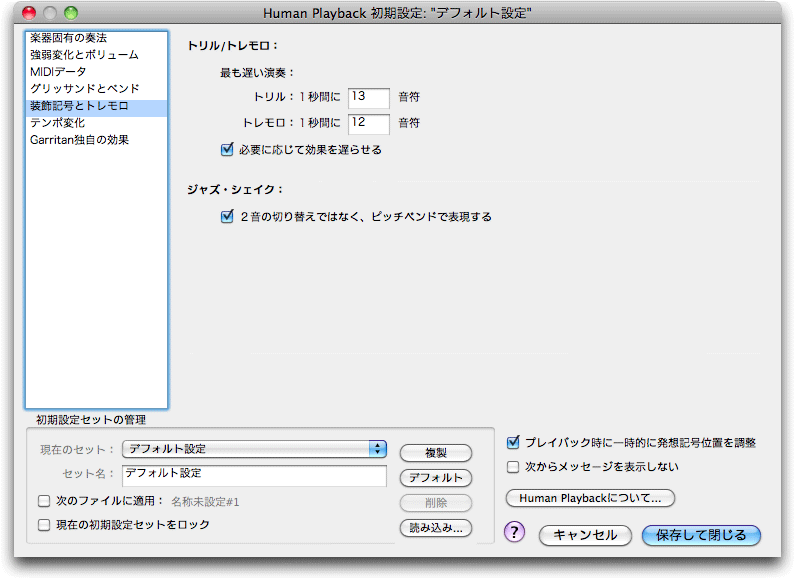Open the テンポ変化 category
Viewport: 795px width, 580px height.
[x=96, y=123]
